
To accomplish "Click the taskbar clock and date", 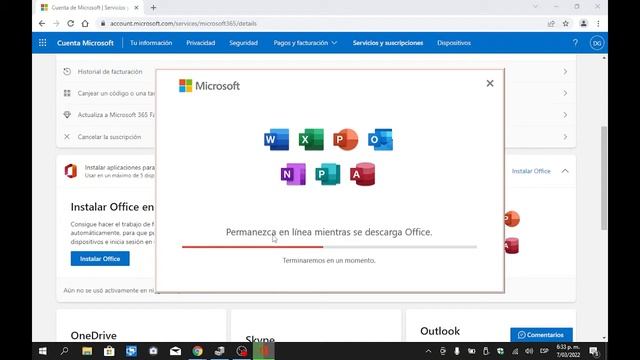I will click(x=568, y=351).
